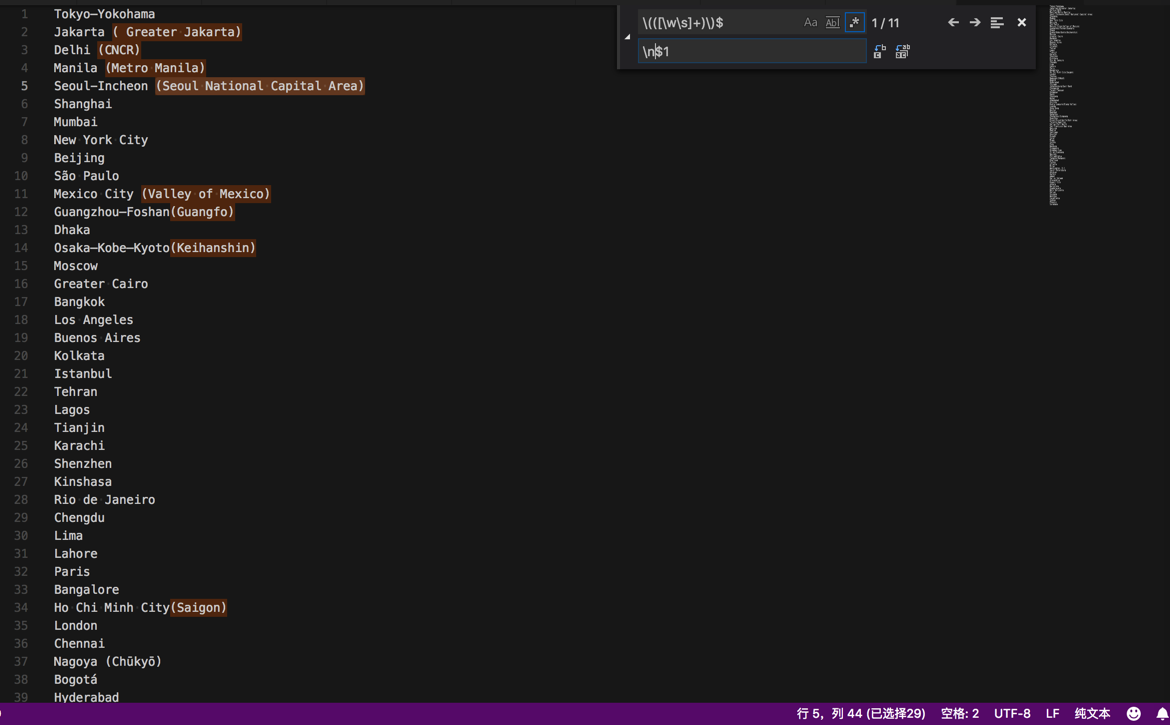This screenshot has height=725, width=1170.
Task: Click the Lagos line
Action: [72, 409]
